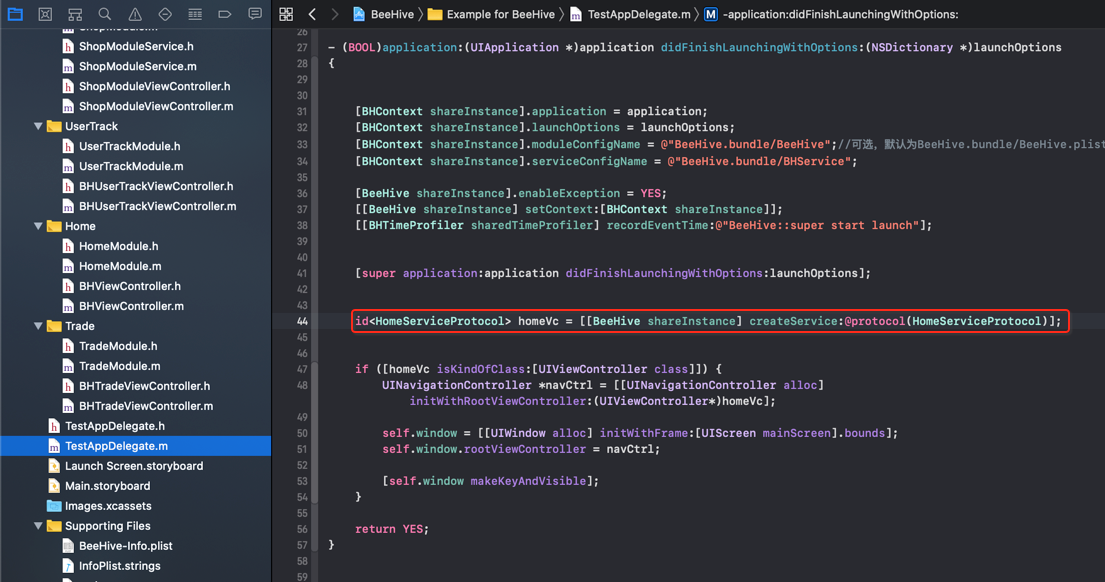This screenshot has height=582, width=1105.
Task: Click enableException on line 36
Action: (x=569, y=193)
